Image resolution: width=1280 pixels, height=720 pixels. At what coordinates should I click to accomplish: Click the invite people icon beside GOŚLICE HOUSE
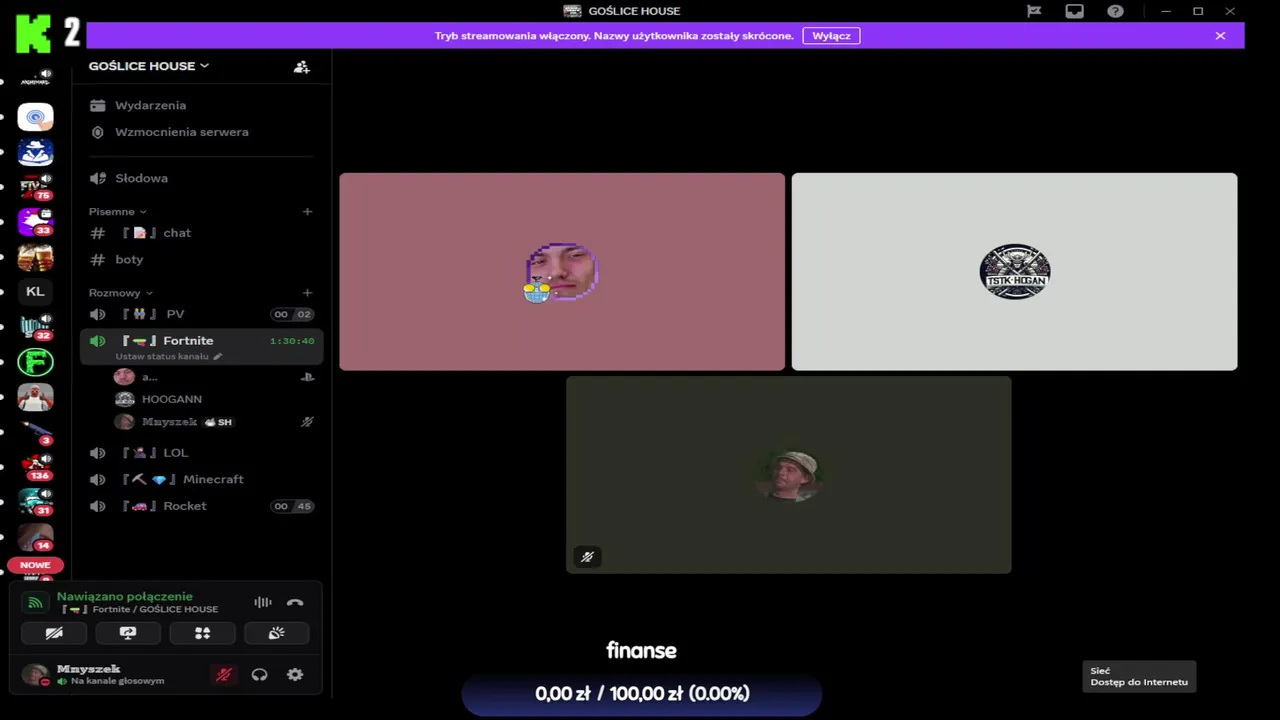click(x=301, y=66)
